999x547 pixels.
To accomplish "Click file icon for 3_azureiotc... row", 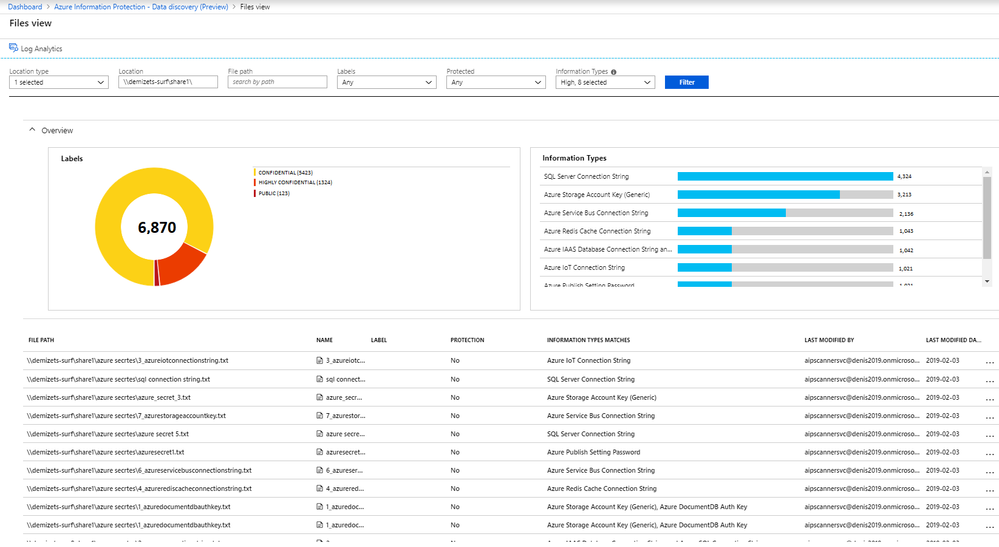I will 320,360.
